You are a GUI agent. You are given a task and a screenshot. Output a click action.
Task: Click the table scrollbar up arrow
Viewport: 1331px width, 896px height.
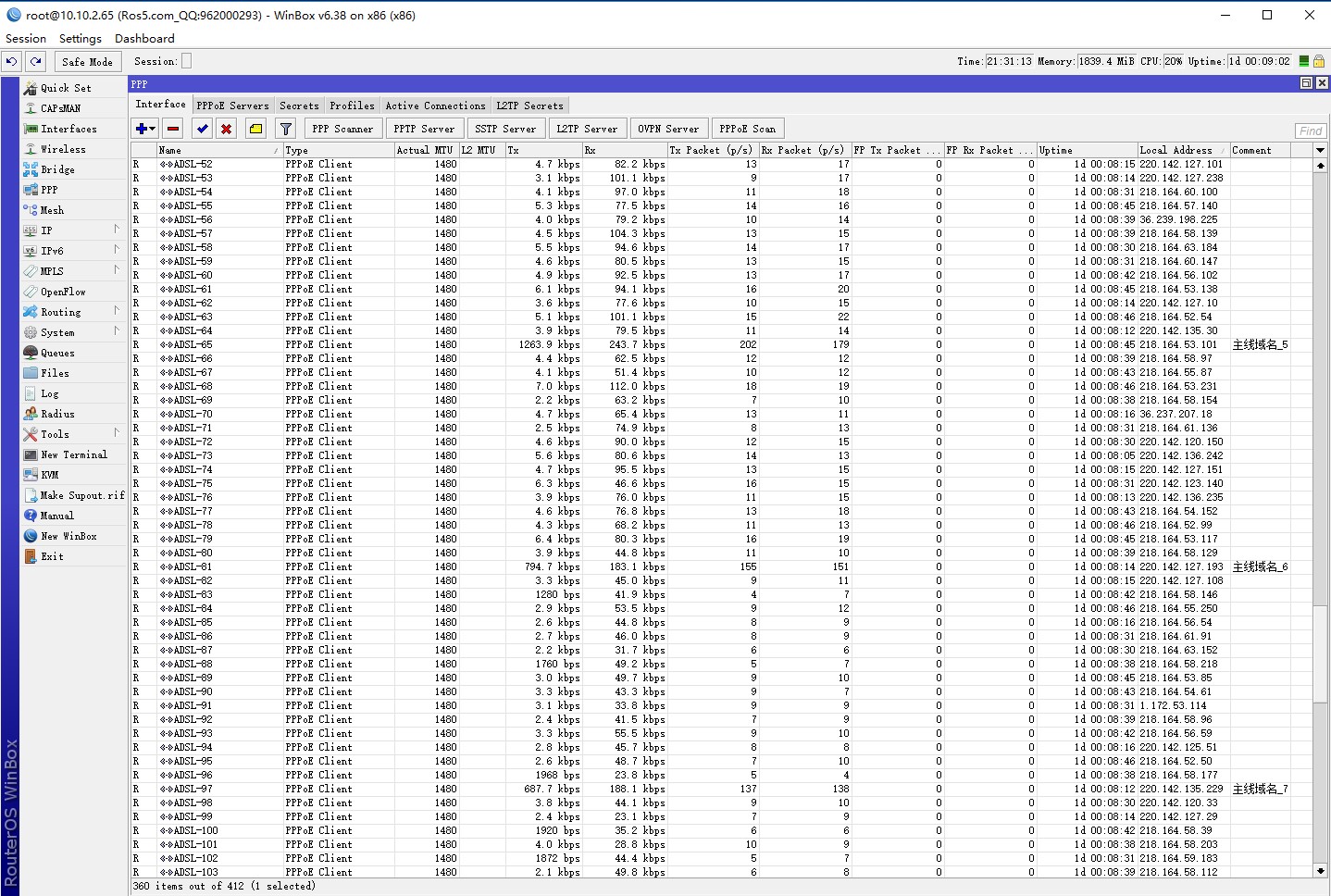pos(1321,165)
